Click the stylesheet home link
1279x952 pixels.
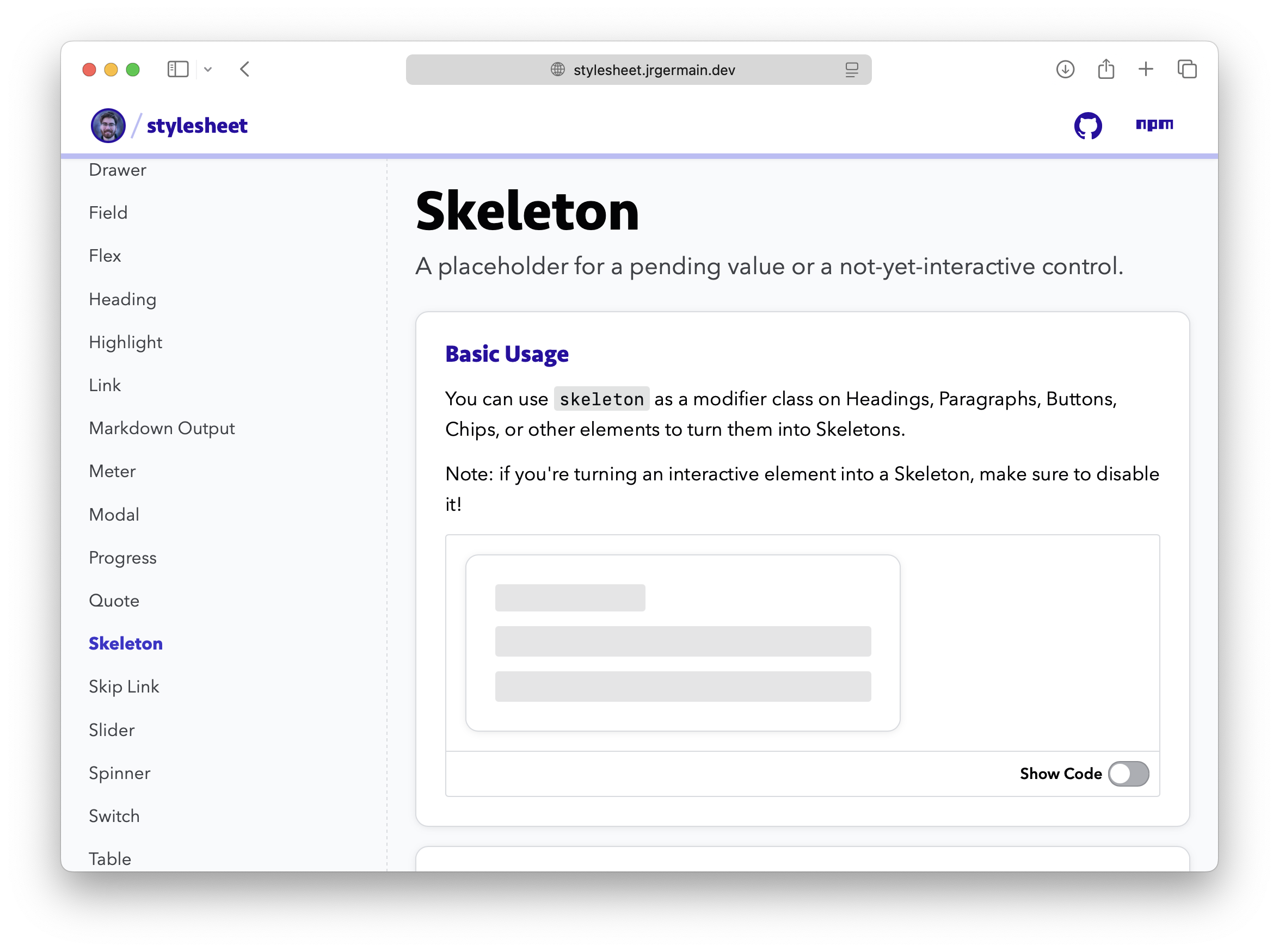[196, 126]
